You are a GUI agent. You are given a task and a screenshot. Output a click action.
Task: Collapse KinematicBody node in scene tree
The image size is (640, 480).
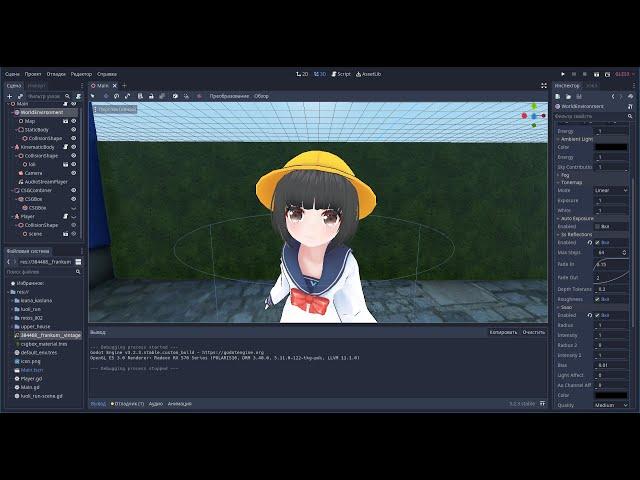point(12,147)
